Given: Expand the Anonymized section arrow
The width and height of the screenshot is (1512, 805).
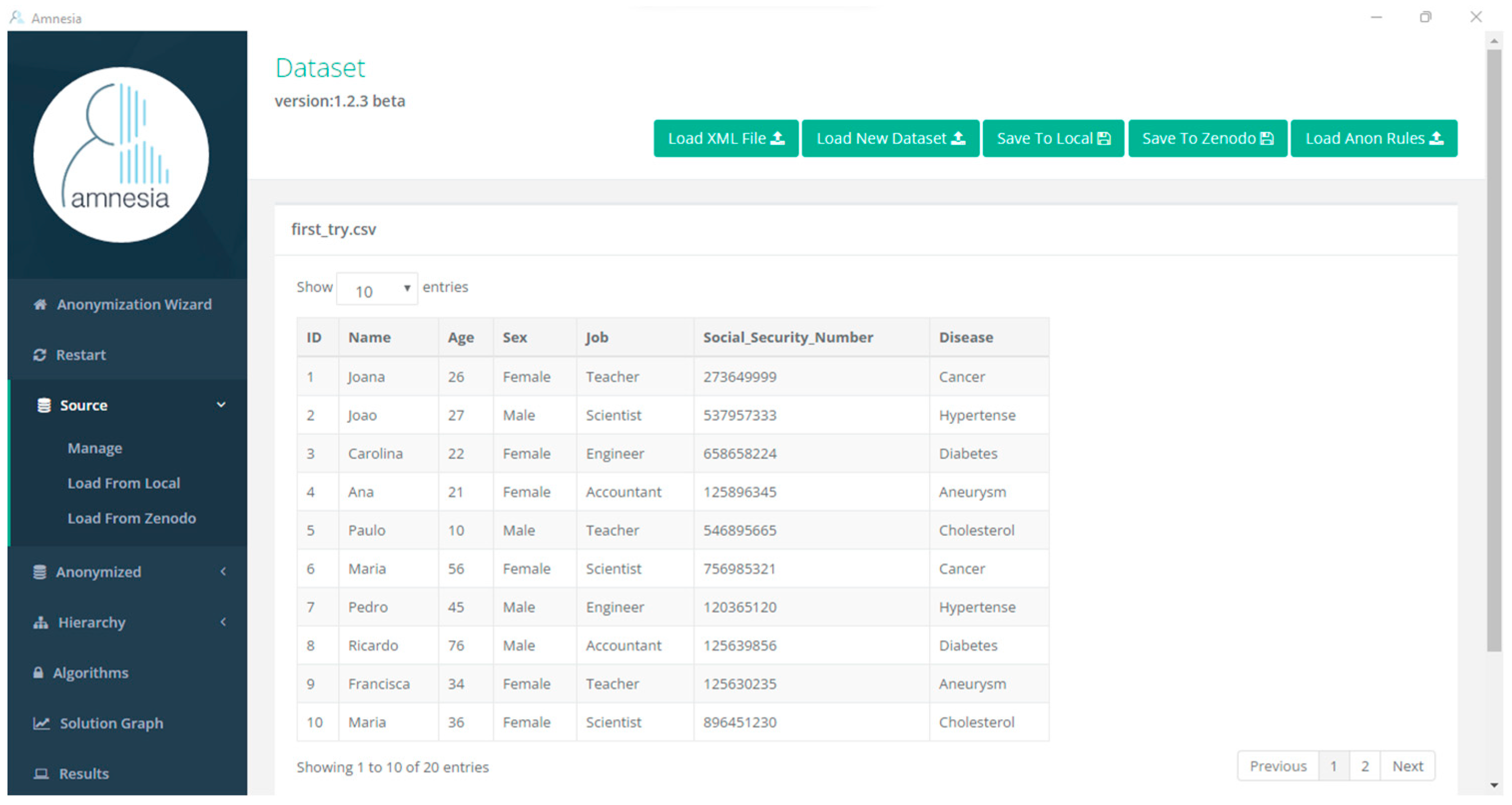Looking at the screenshot, I should click(223, 571).
